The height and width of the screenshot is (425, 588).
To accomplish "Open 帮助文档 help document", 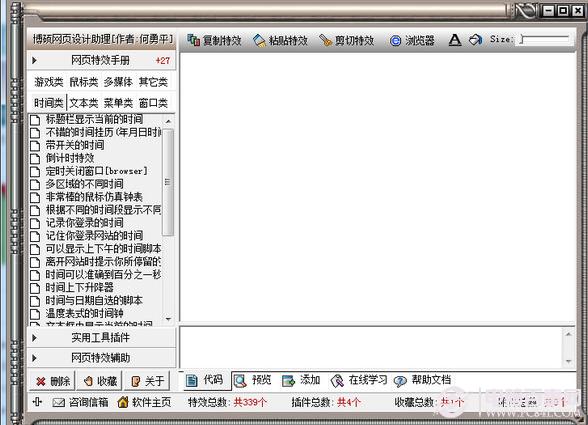I will 422,380.
